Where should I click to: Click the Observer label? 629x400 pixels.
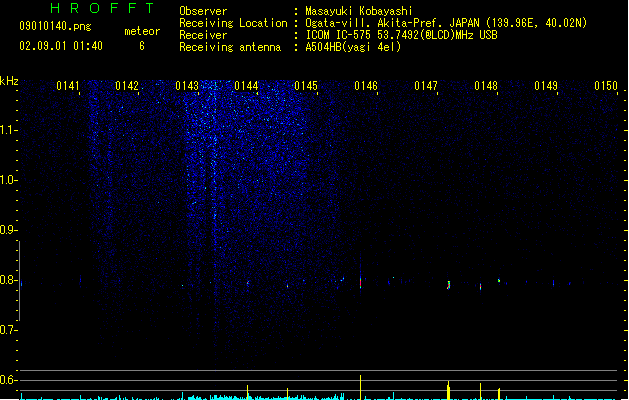(x=203, y=11)
